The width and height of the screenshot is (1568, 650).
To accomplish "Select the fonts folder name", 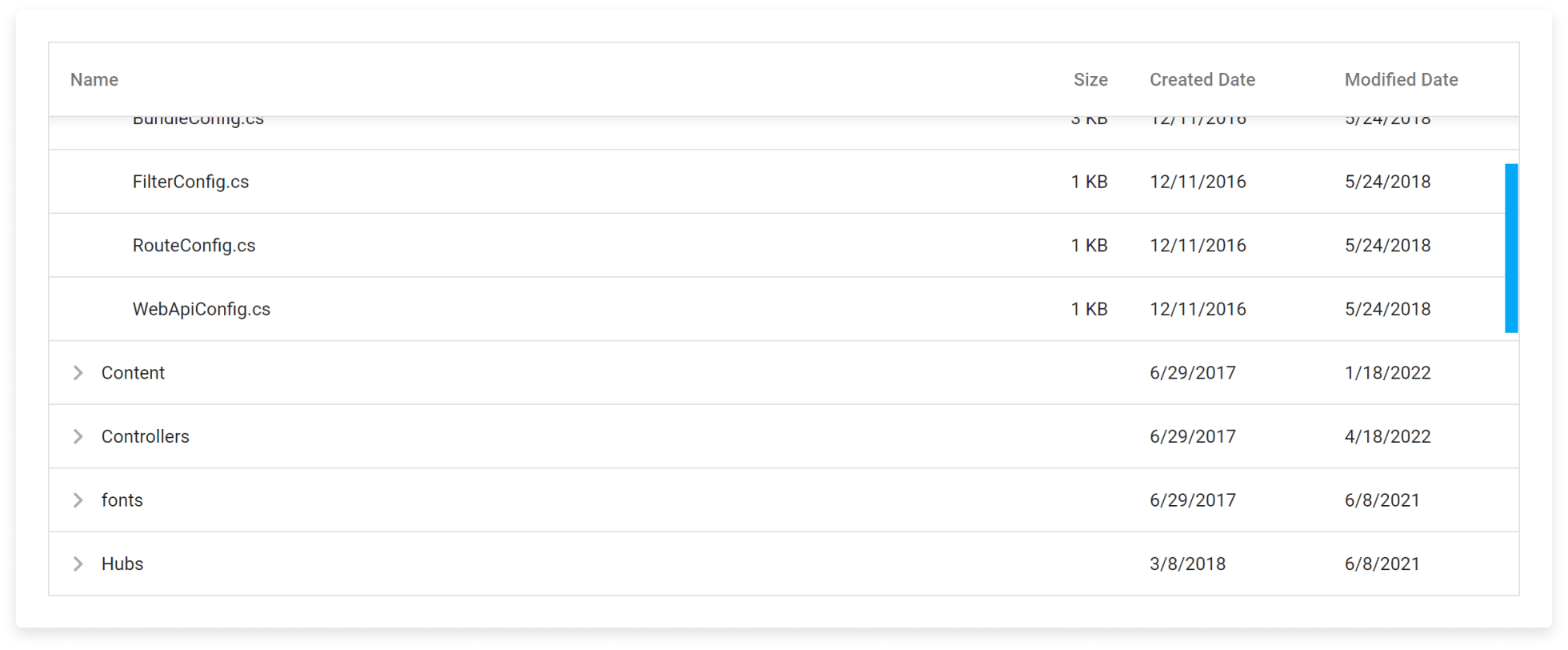I will [x=122, y=500].
